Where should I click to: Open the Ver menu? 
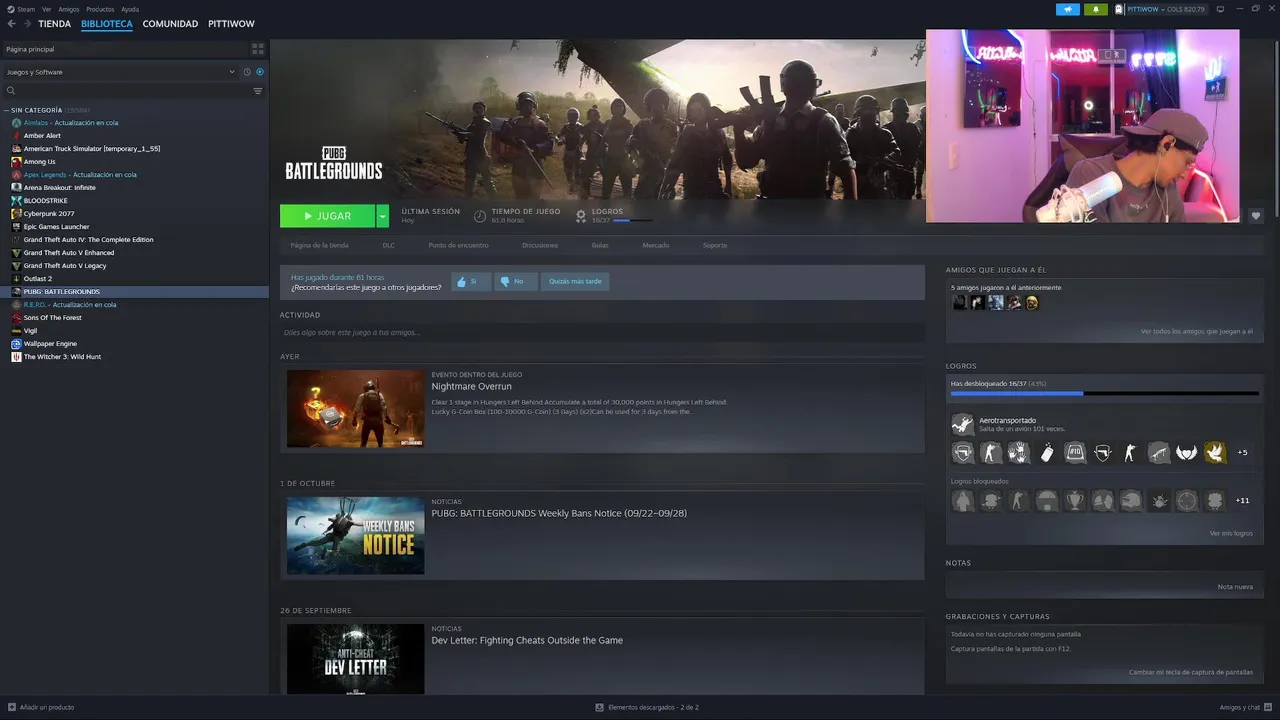click(x=46, y=9)
